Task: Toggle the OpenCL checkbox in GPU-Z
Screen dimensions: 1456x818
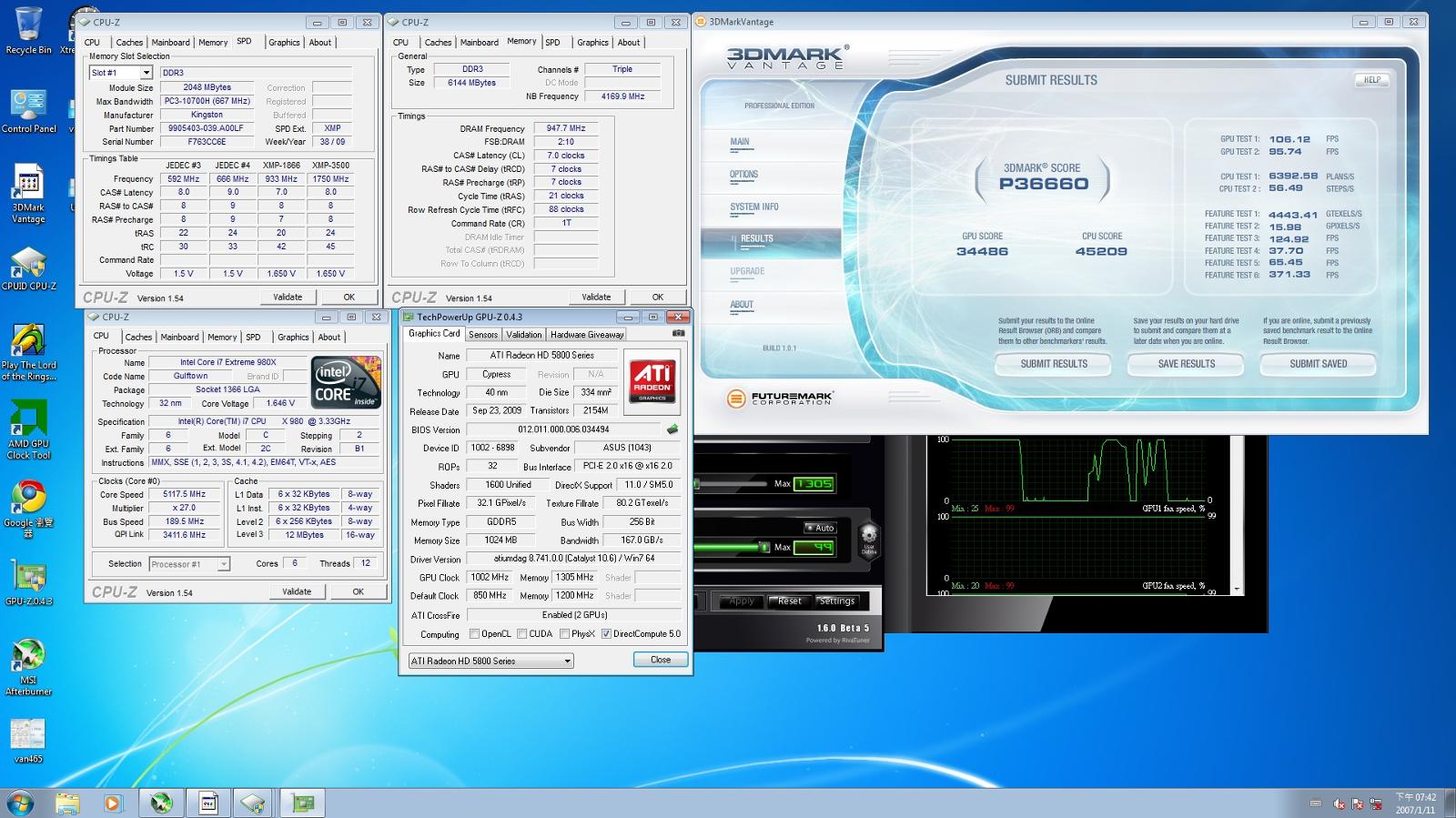Action: [x=474, y=634]
